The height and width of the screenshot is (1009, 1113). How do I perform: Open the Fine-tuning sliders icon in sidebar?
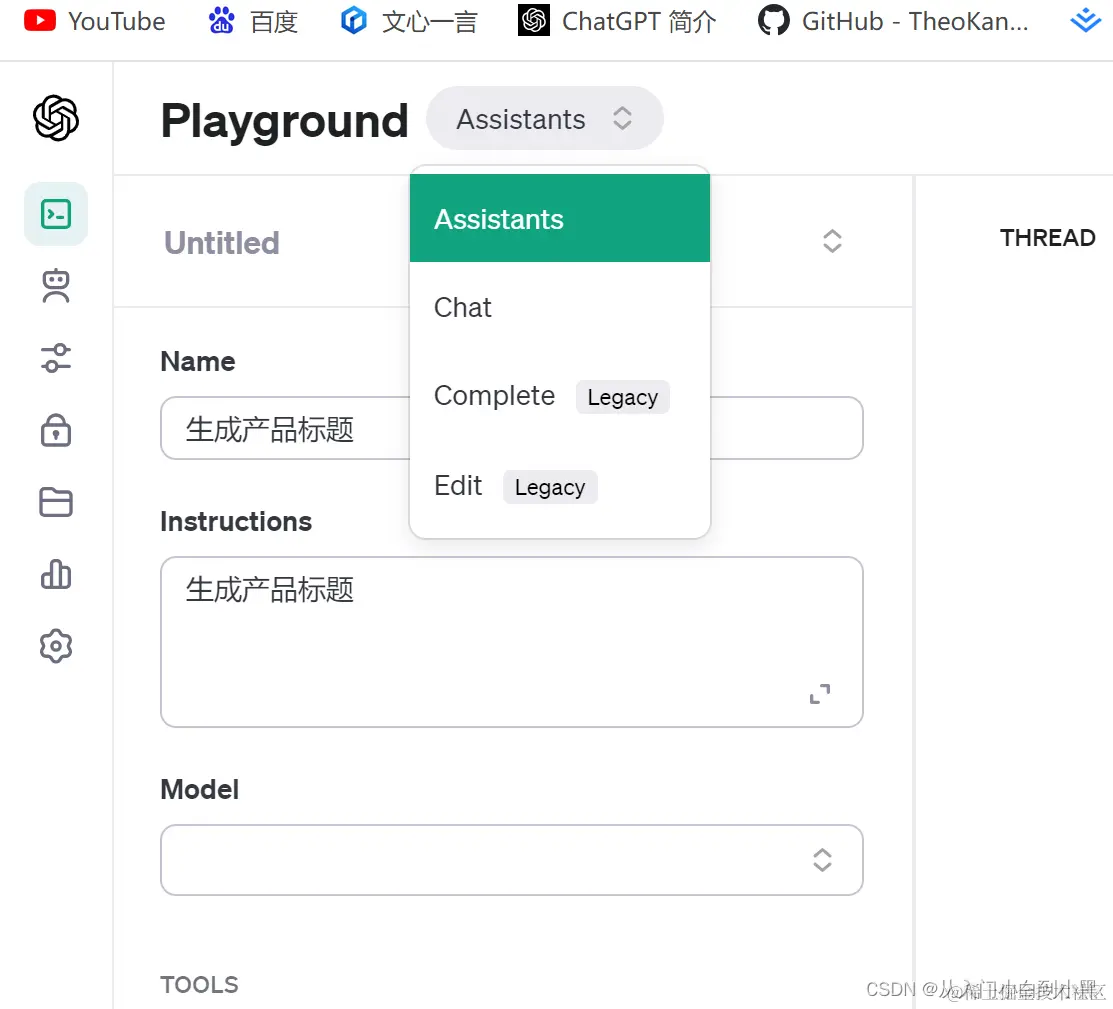(56, 358)
